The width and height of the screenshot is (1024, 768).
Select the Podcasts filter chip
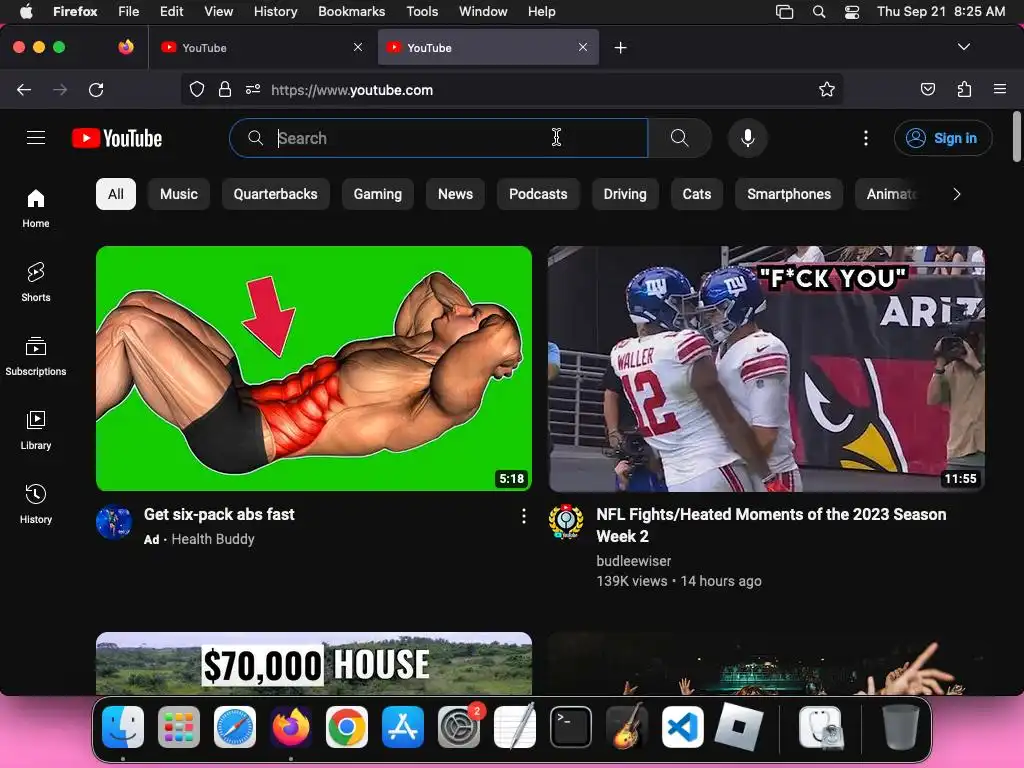click(x=538, y=194)
